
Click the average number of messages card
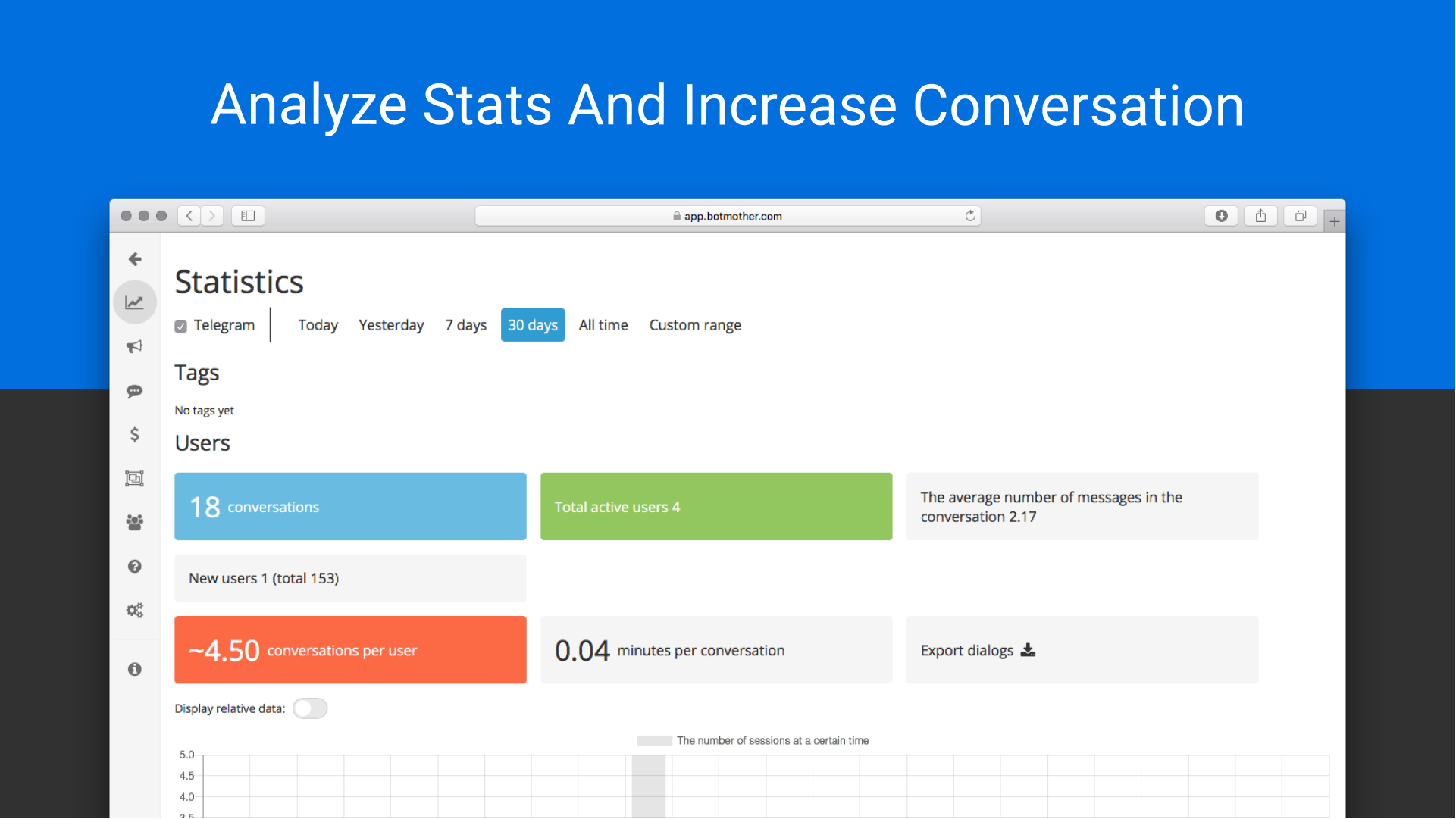pyautogui.click(x=1082, y=507)
